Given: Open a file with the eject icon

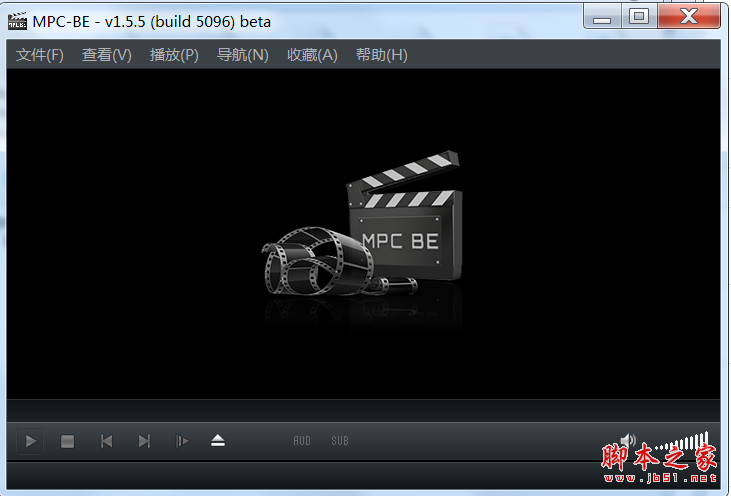Looking at the screenshot, I should tap(218, 441).
